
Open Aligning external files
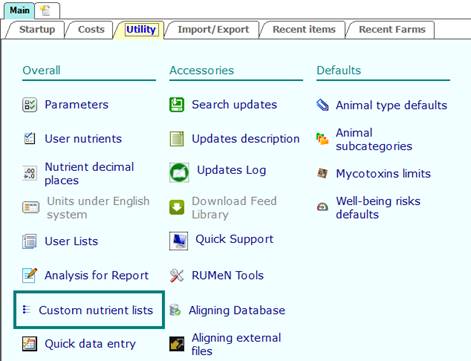236,344
